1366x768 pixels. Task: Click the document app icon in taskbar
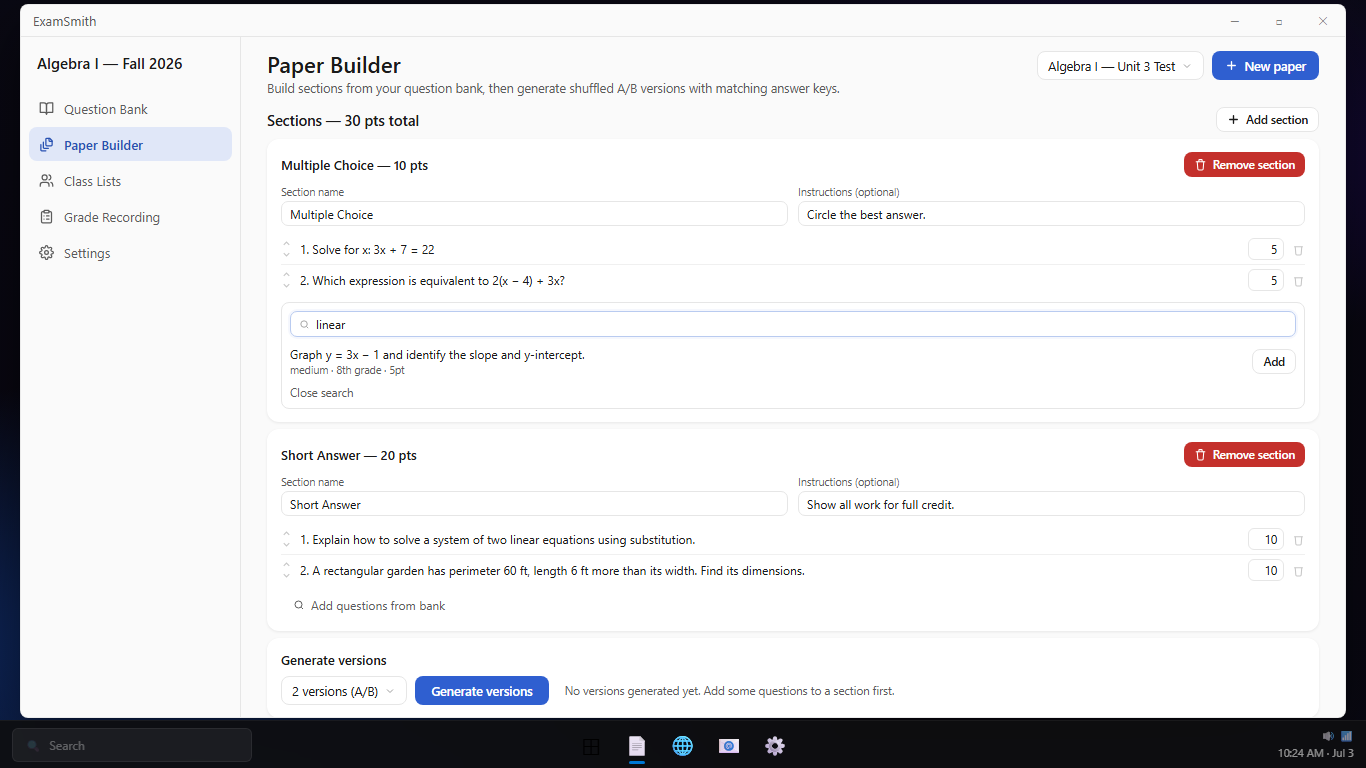pyautogui.click(x=637, y=746)
